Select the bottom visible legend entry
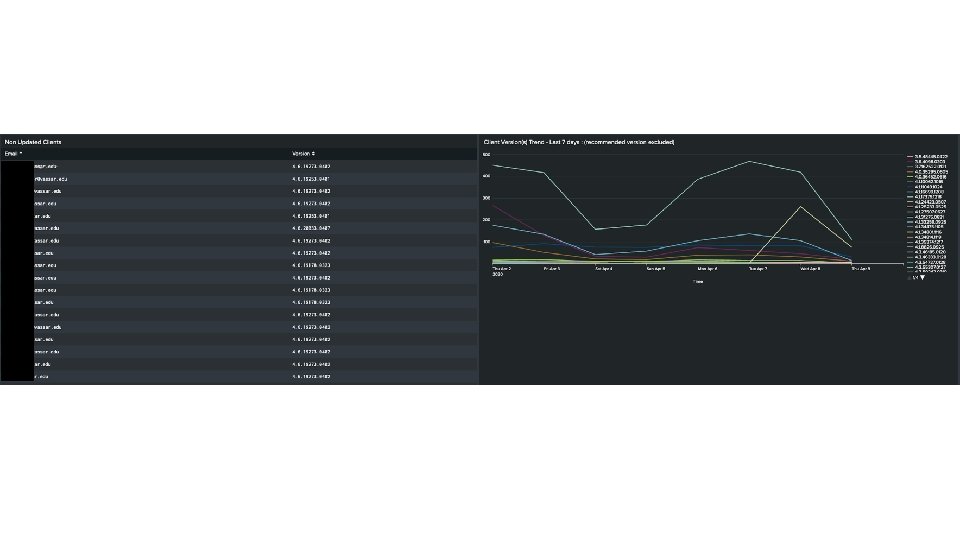The width and height of the screenshot is (960, 540). click(x=927, y=268)
